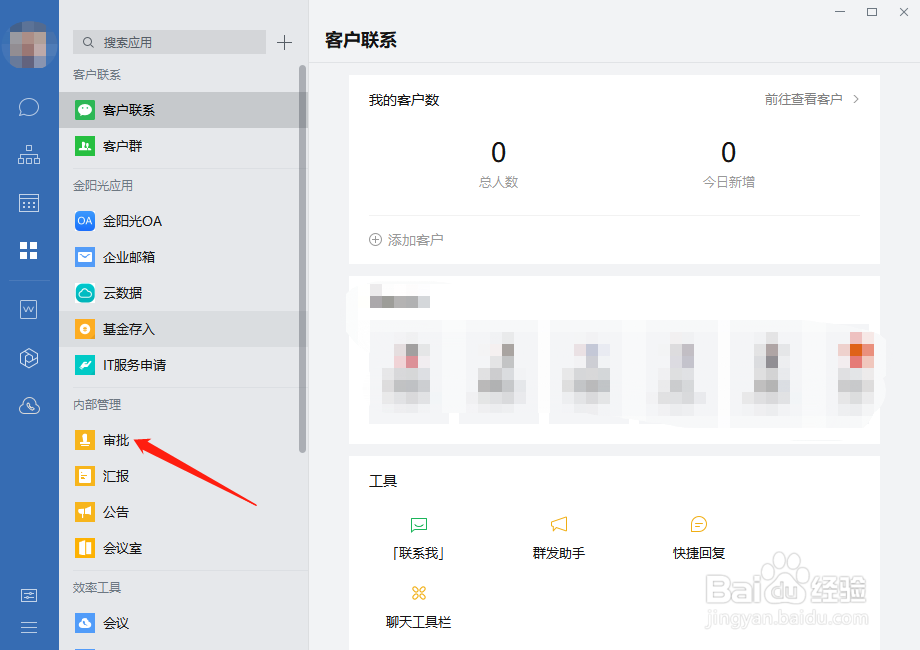Viewport: 920px width, 650px height.
Task: Open the 快捷回复 quick reply icon
Action: tap(698, 523)
